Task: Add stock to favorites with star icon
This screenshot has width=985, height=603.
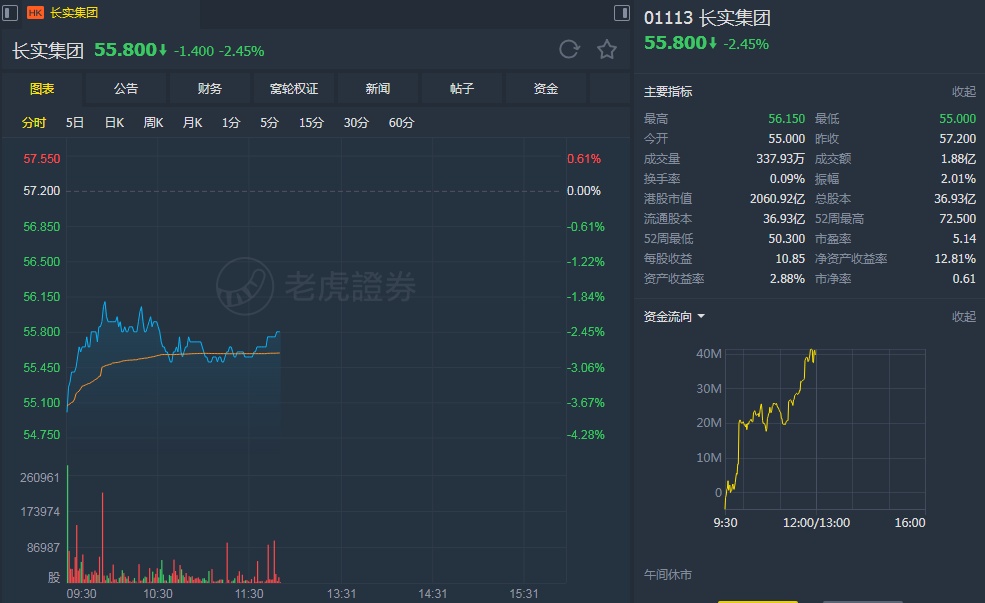Action: [606, 50]
